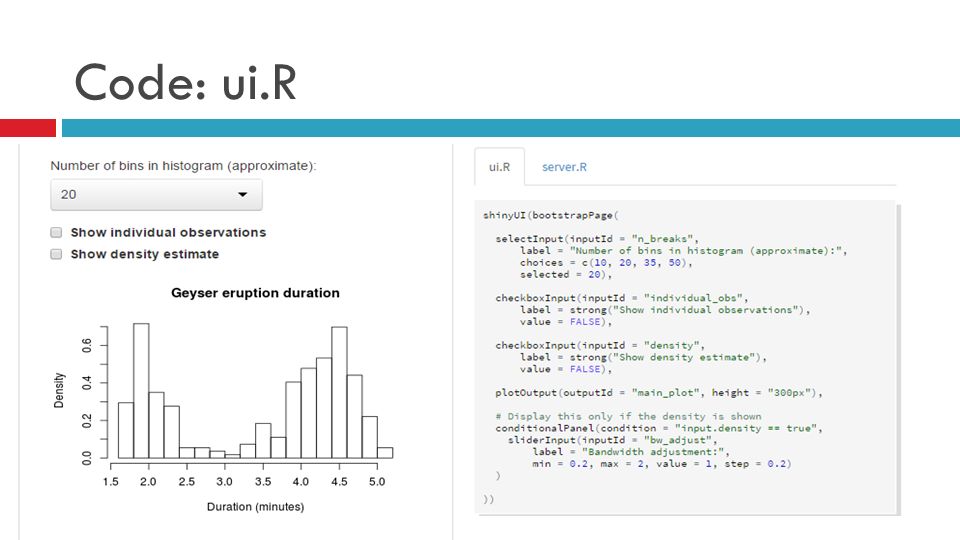Select the ui.R tab

[499, 167]
